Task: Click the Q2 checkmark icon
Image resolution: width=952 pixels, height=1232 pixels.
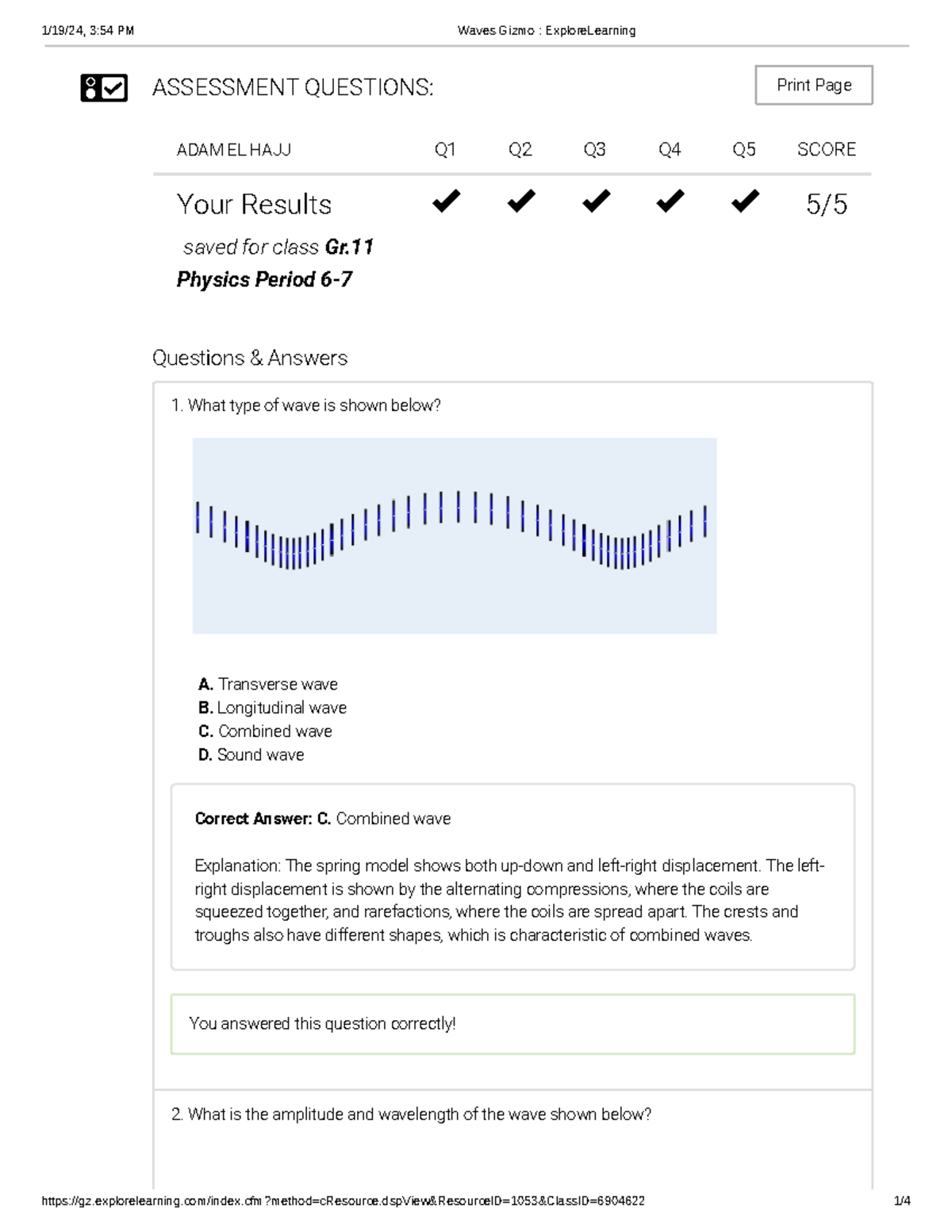Action: 520,201
